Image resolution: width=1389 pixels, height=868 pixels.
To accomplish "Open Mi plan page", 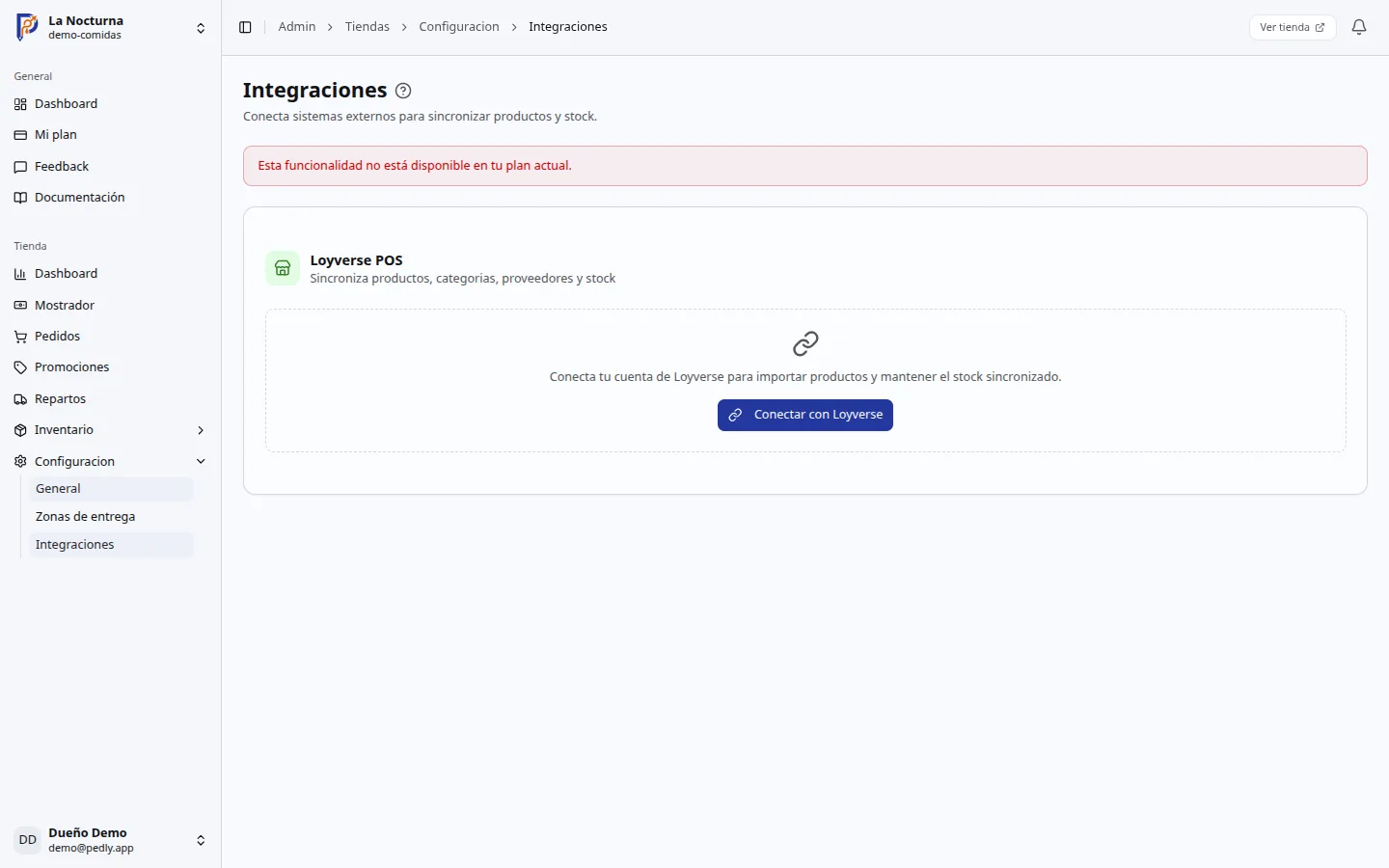I will 111,135.
